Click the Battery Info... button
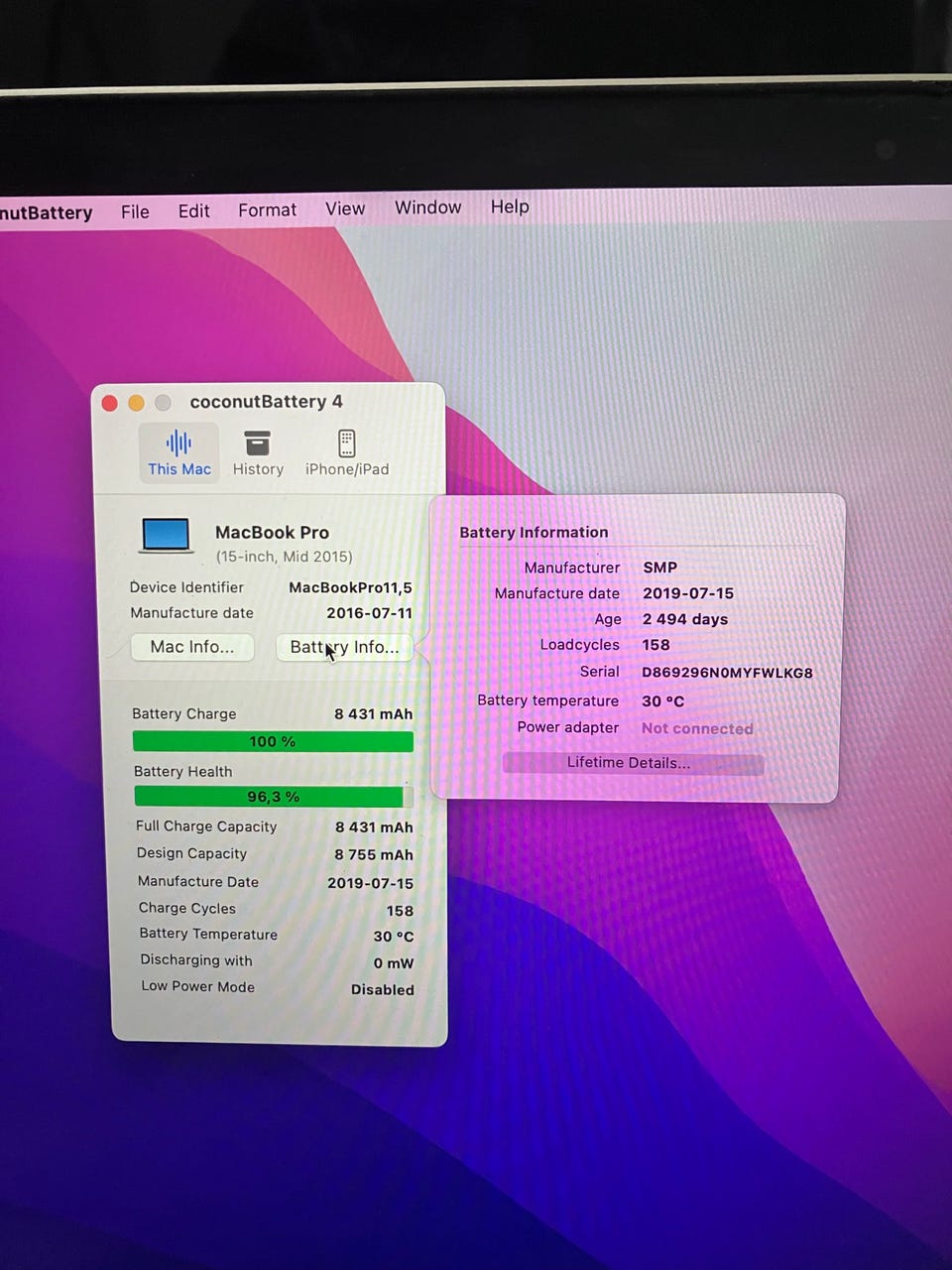Viewport: 952px width, 1270px height. (x=344, y=647)
